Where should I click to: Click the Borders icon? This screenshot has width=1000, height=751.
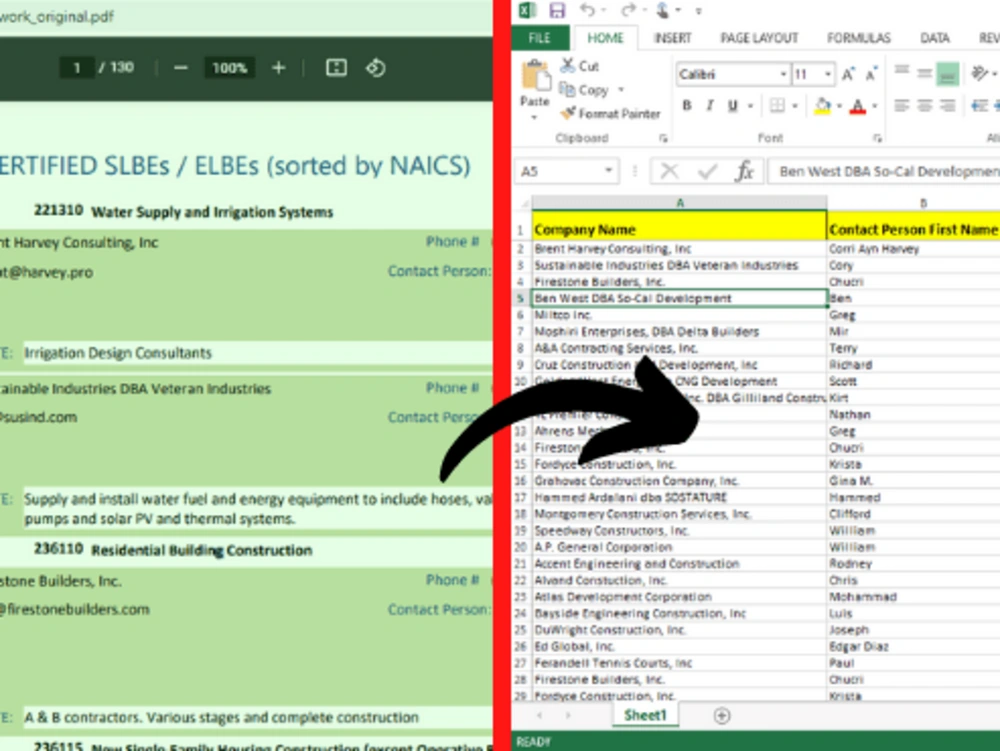(777, 106)
